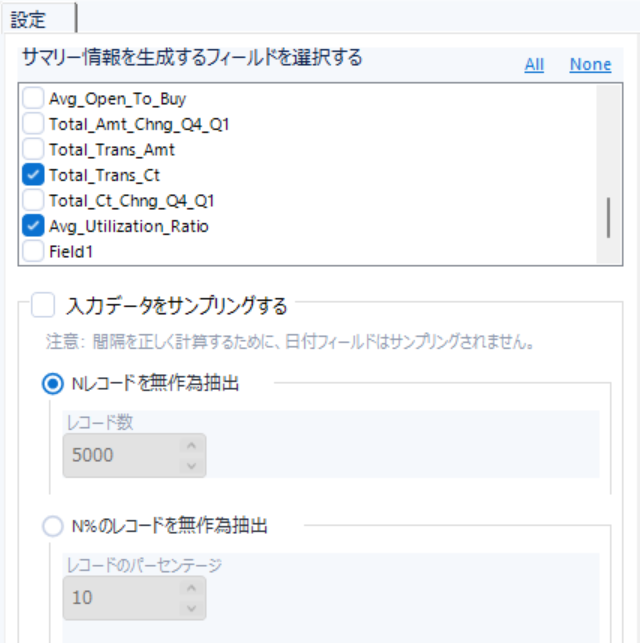Check the Total_Amt_Chng_Q4_Q1 checkbox
Viewport: 640px width, 643px height.
[x=33, y=124]
